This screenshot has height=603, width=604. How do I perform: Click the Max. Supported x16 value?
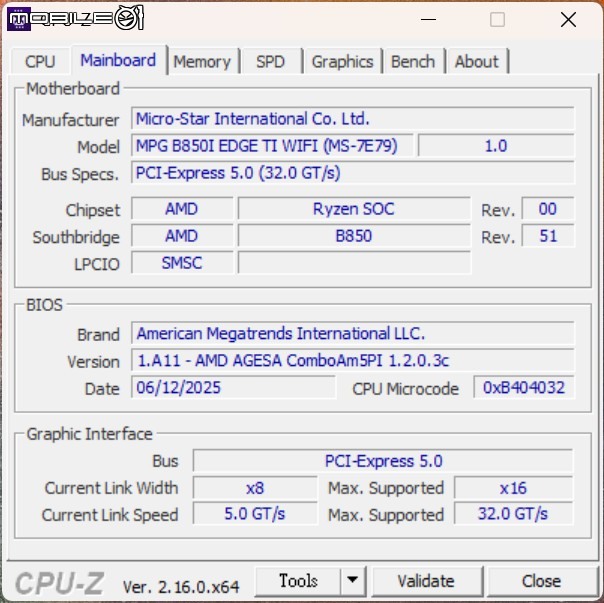tap(513, 488)
